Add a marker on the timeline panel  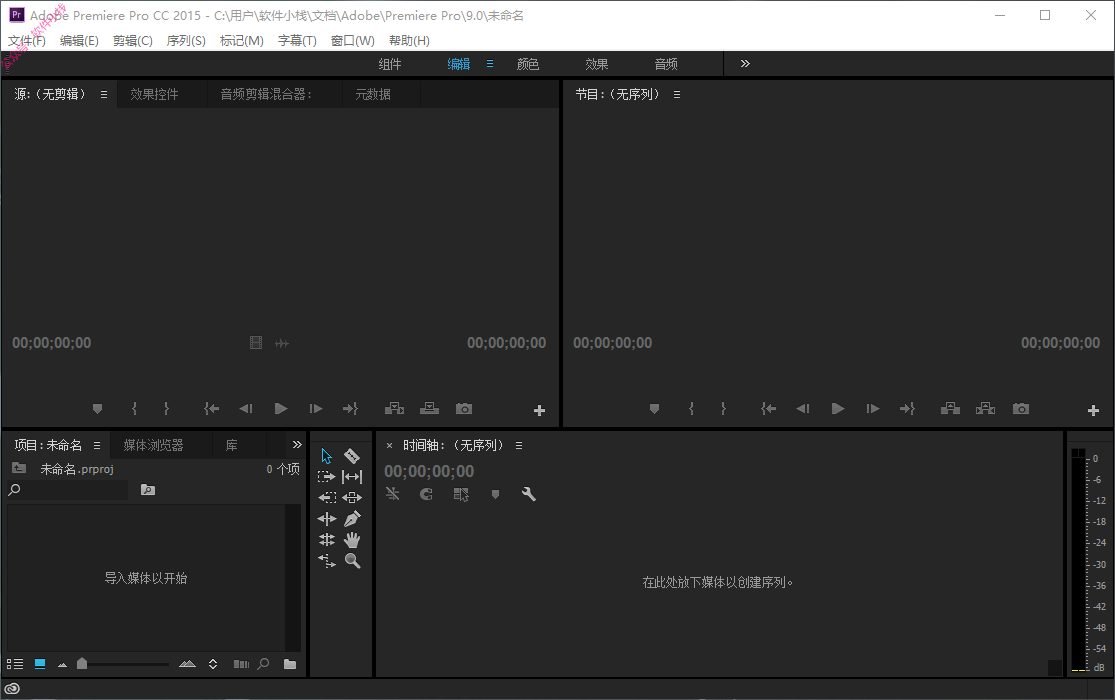pos(496,494)
